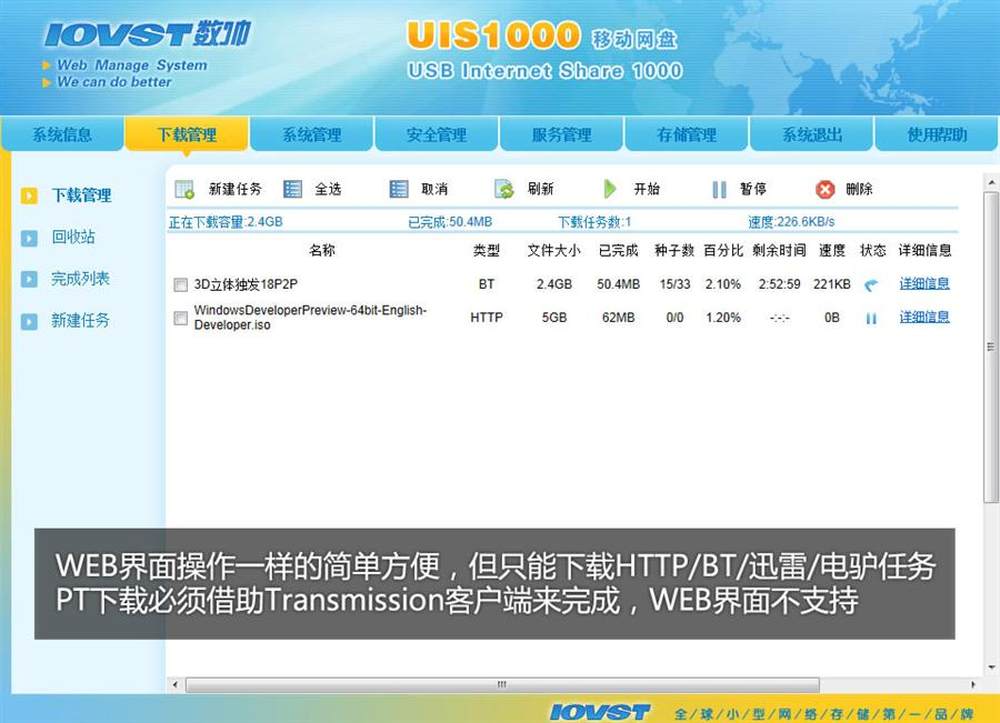The width and height of the screenshot is (1000, 723).
Task: Open 新建任务 in the left sidebar
Action: pos(80,320)
